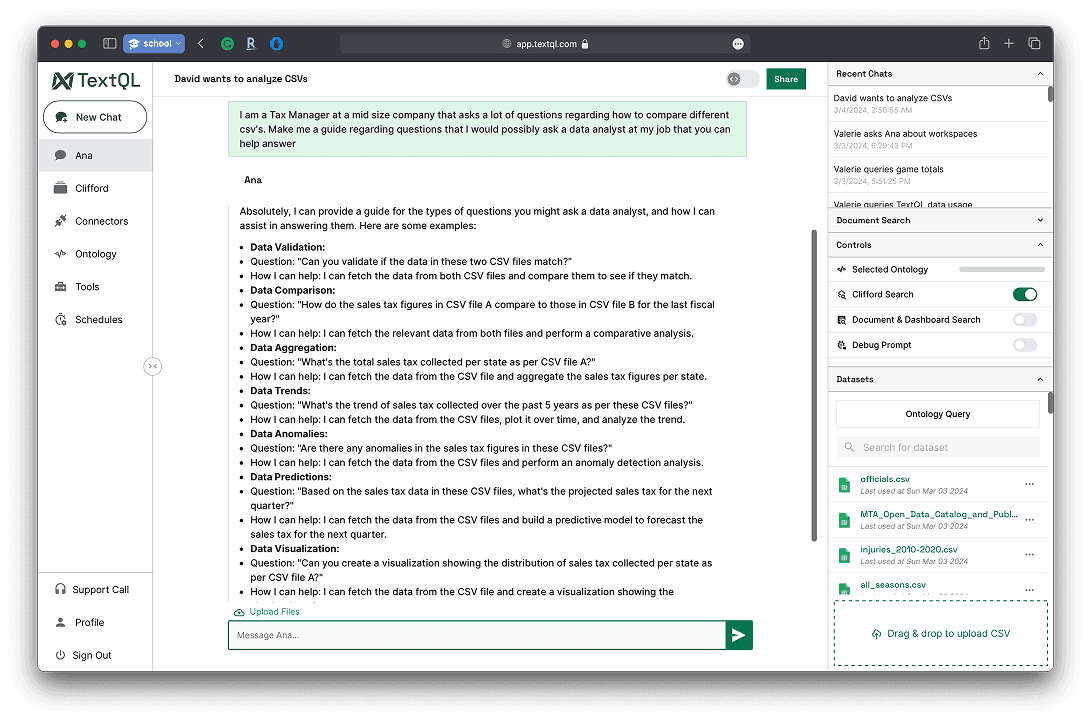Collapse the Controls section
This screenshot has width=1091, height=722.
point(1040,245)
